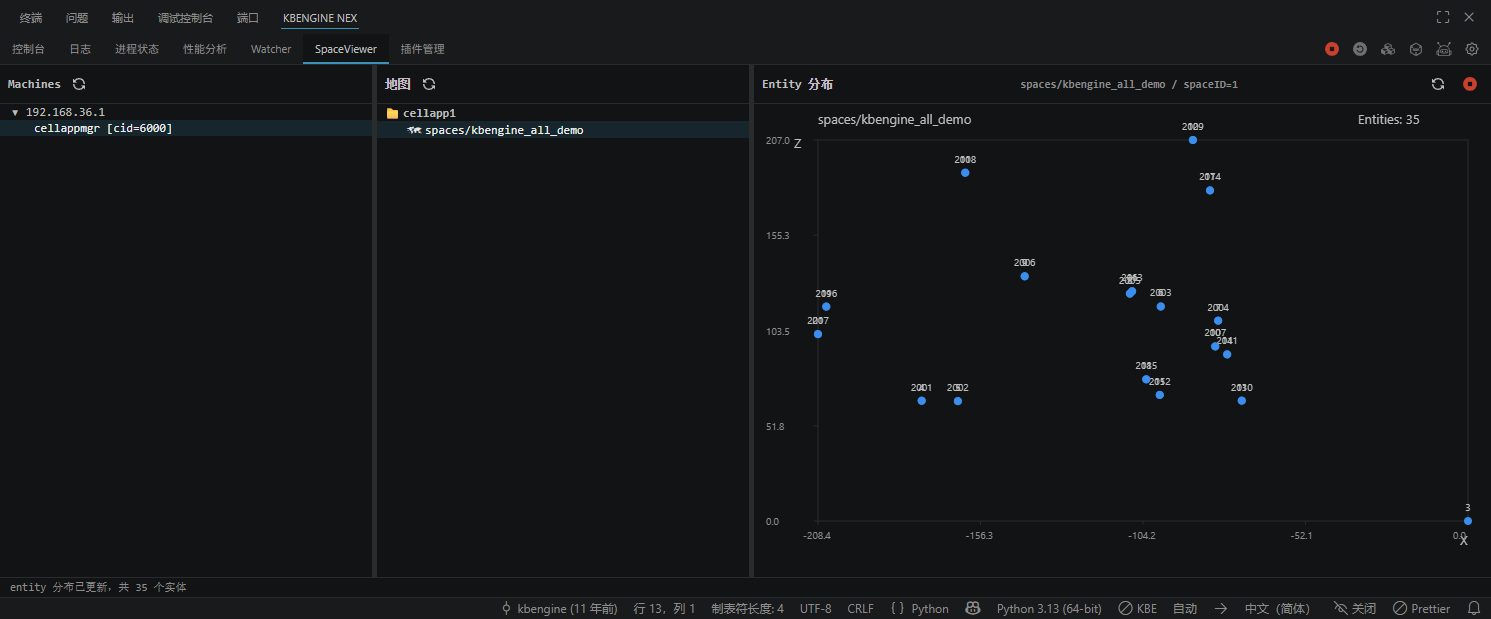Click the red stop icon in the top toolbar
This screenshot has width=1491, height=619.
[x=1332, y=49]
